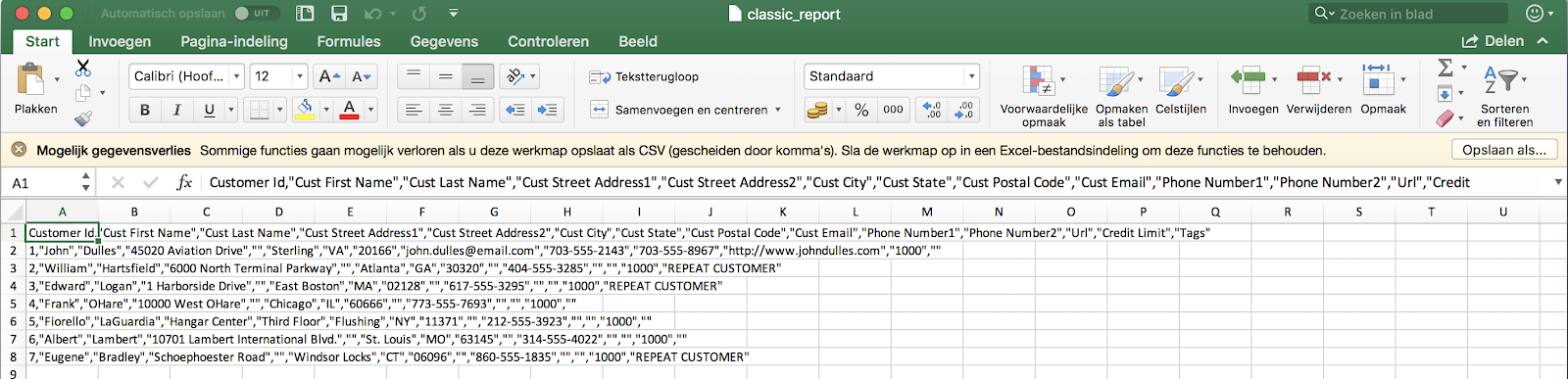Open the Invoegen tab
This screenshot has height=379, width=1568.
120,41
